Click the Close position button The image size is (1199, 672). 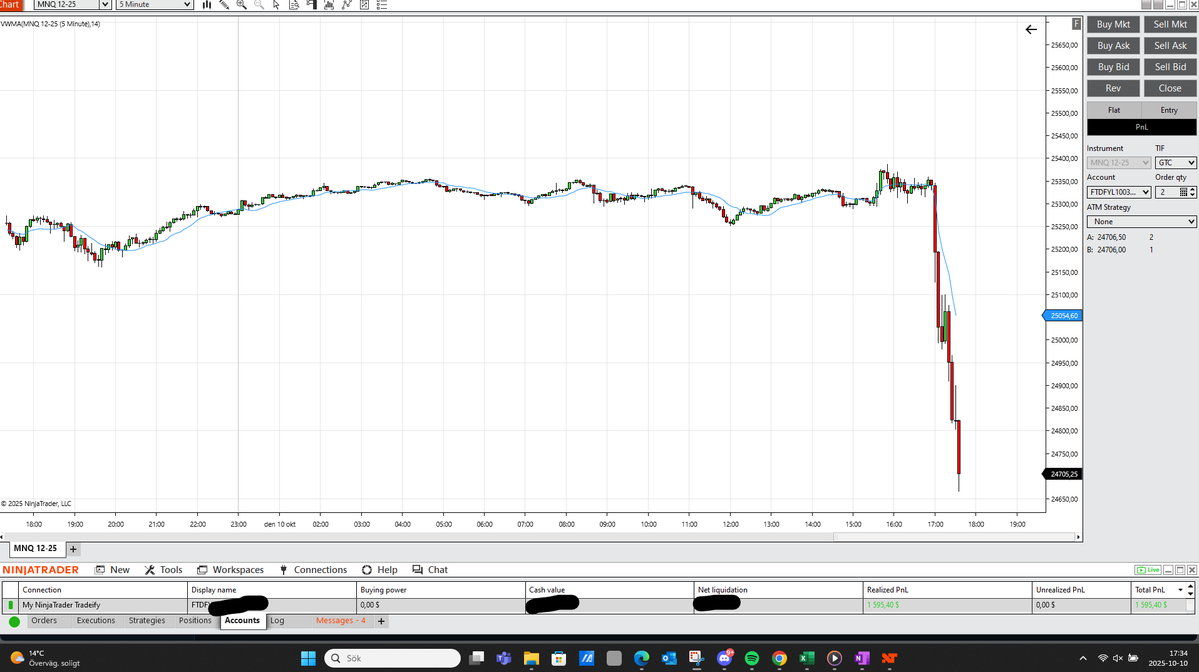pos(1170,89)
